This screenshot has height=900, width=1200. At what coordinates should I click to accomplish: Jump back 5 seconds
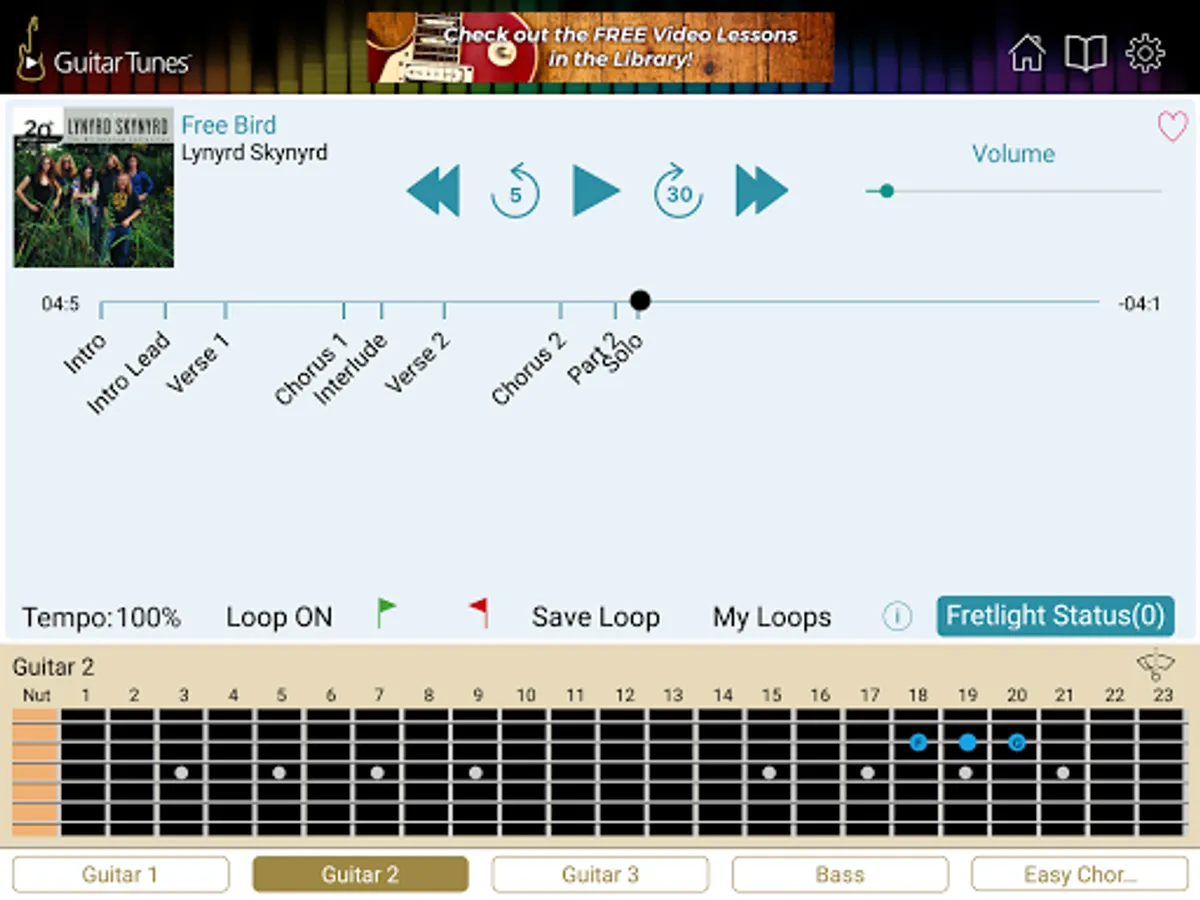coord(515,191)
